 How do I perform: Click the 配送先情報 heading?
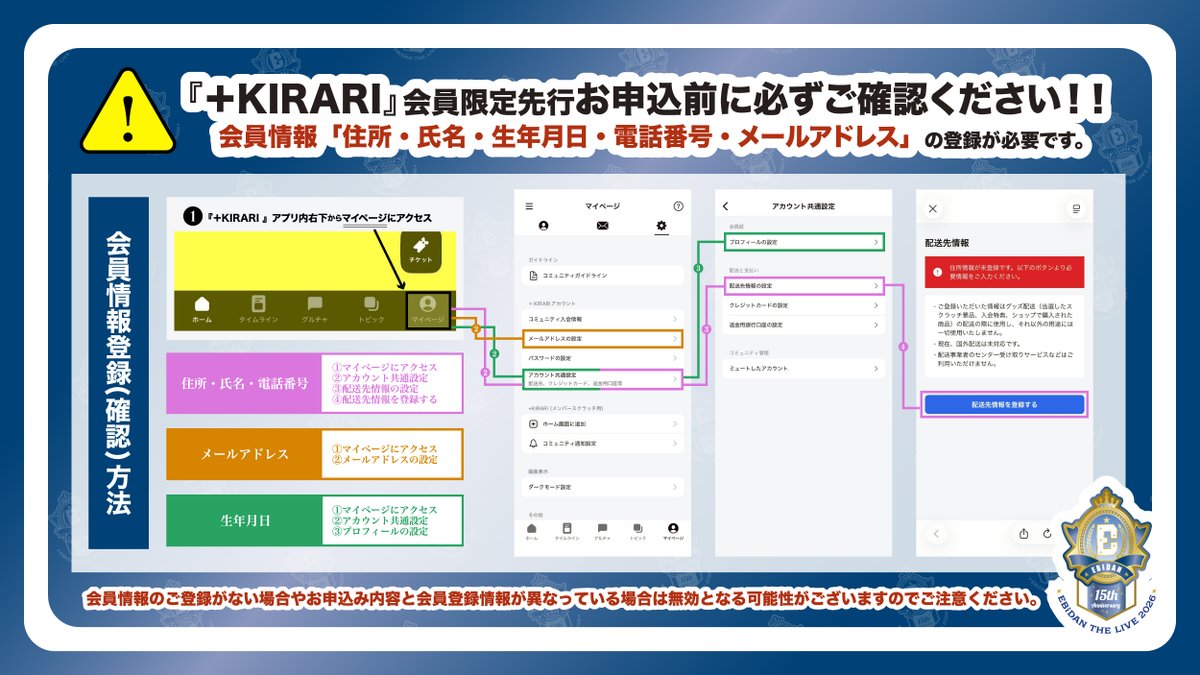click(946, 242)
